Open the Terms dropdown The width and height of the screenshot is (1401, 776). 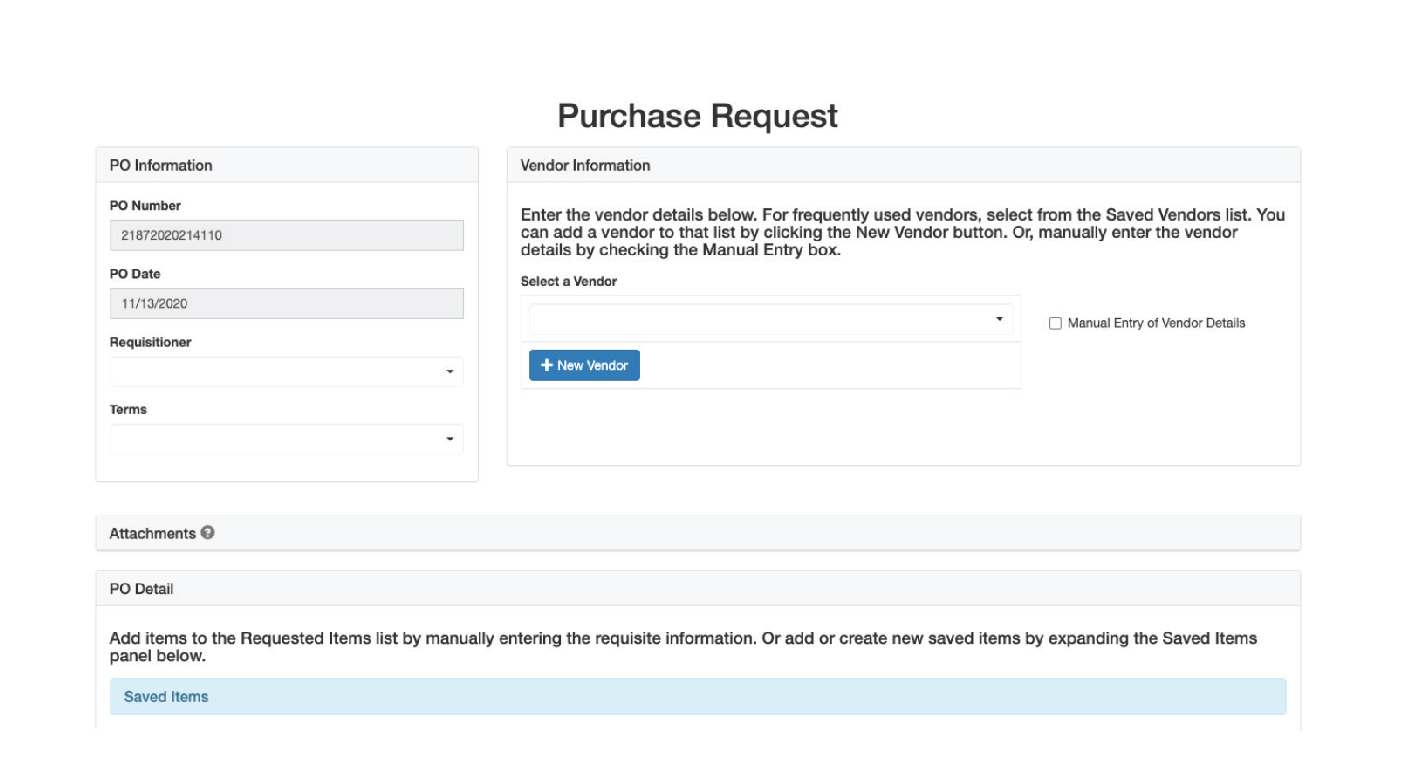click(x=286, y=438)
